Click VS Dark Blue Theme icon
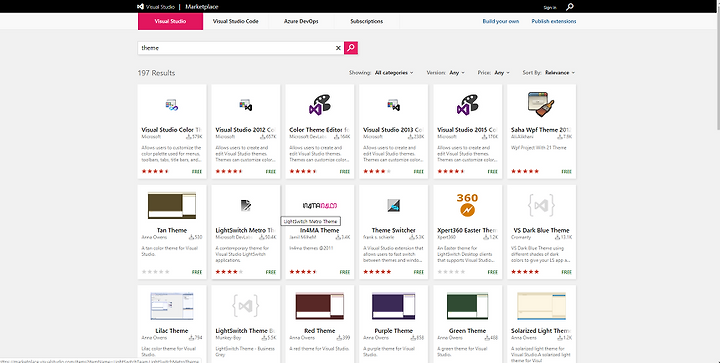Screen dimensions: 720x363 pos(541,205)
